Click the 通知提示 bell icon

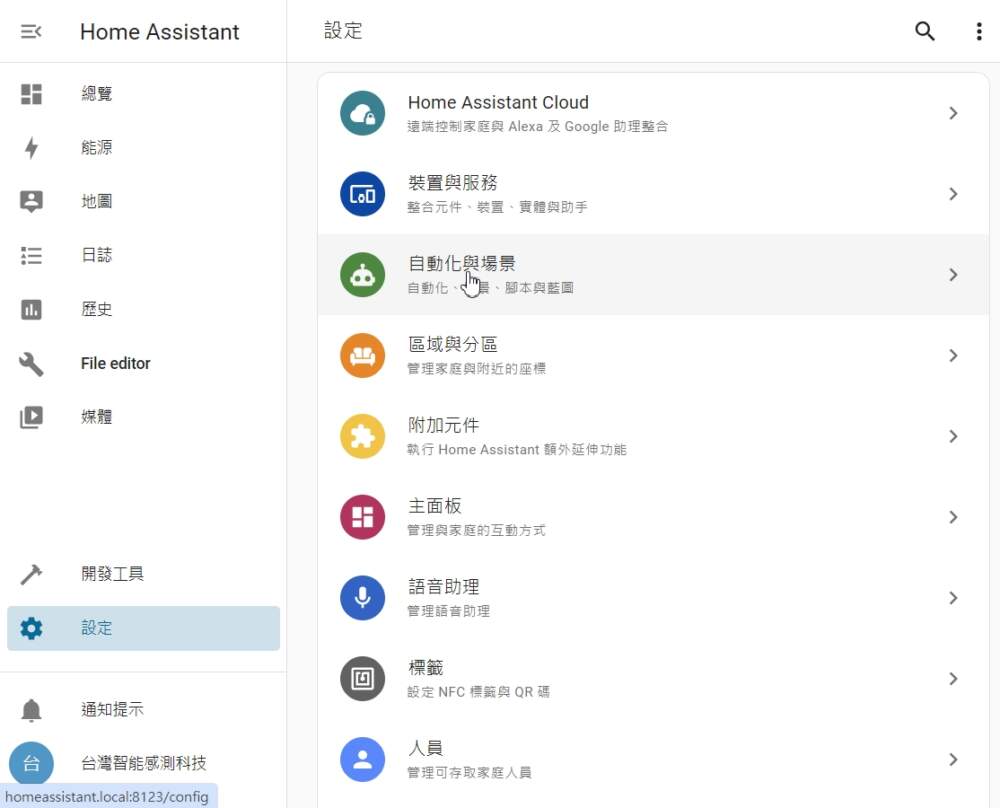tap(30, 709)
